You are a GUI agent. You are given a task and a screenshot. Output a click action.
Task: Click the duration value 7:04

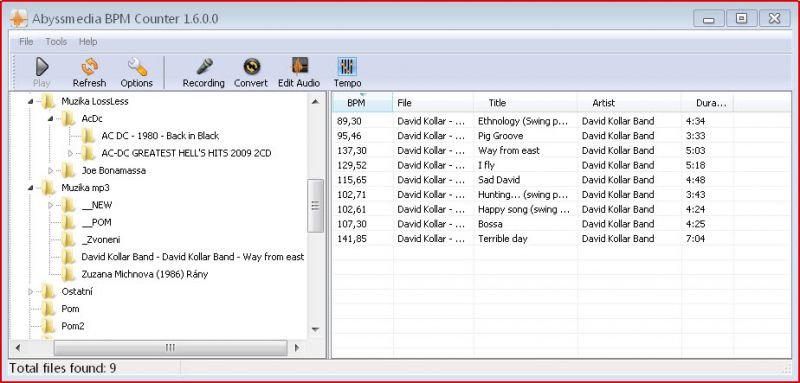(x=696, y=239)
